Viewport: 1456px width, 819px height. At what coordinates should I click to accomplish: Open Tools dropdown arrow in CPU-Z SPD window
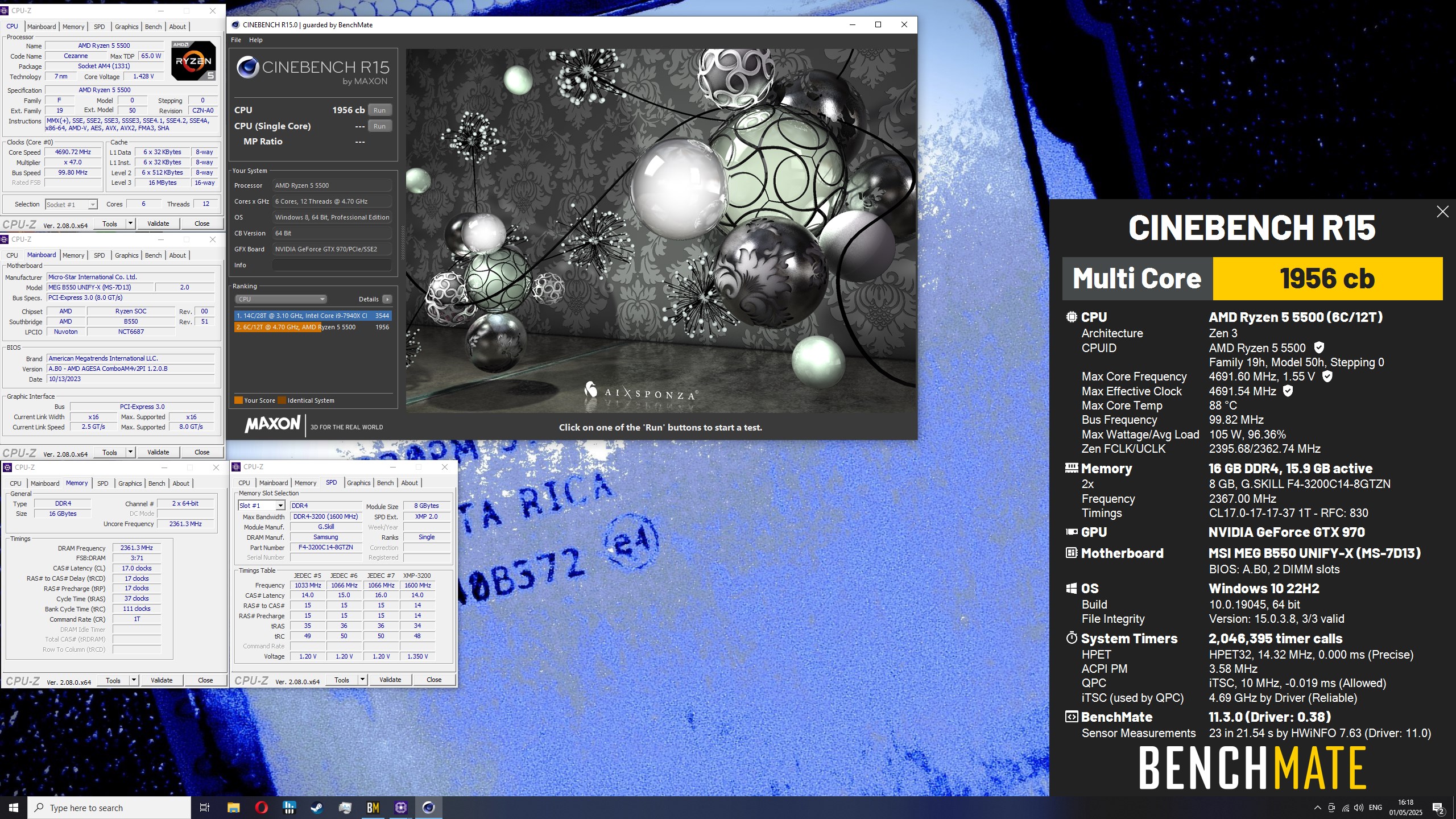(362, 680)
